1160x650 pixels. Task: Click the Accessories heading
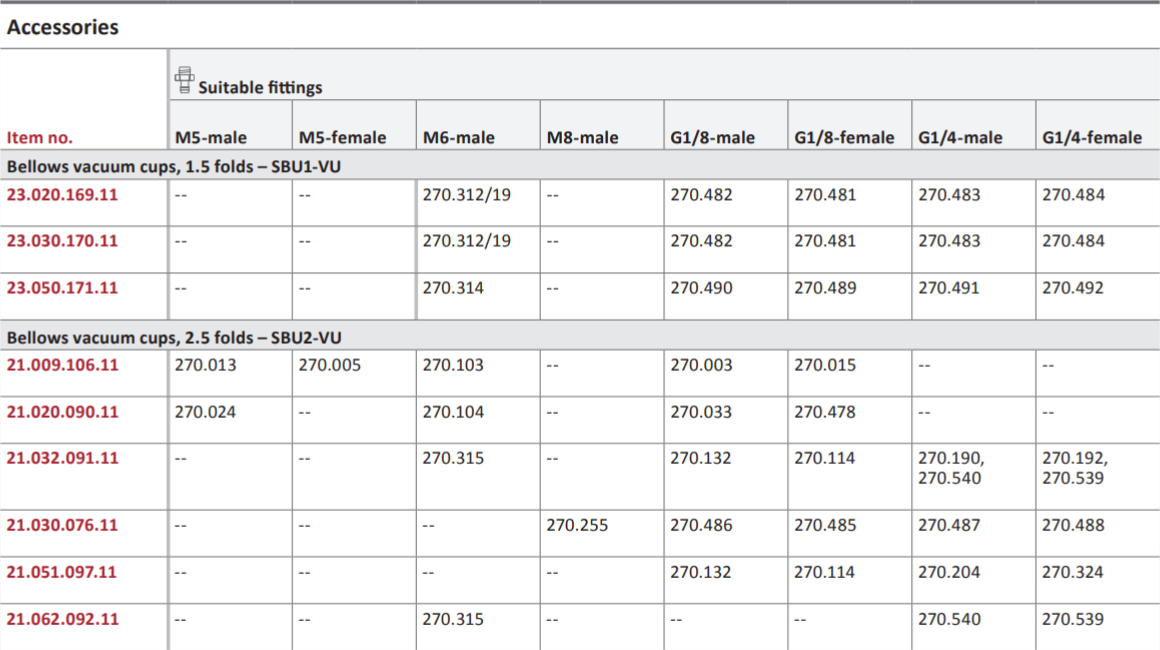click(x=63, y=27)
